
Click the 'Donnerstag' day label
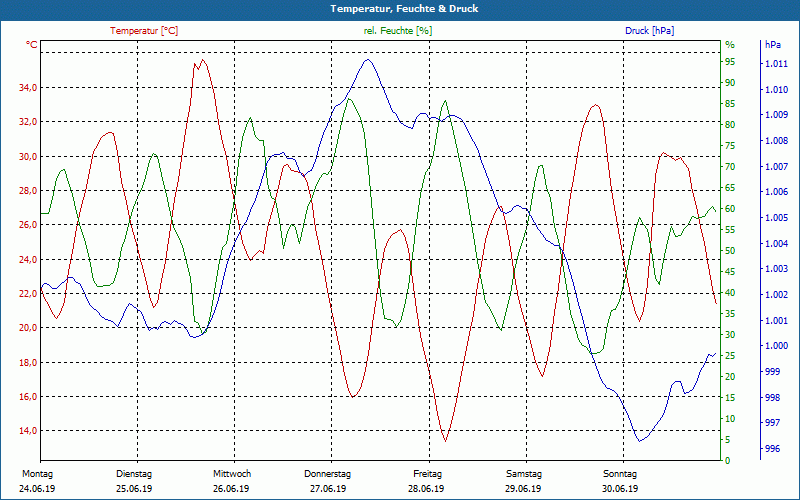tap(328, 474)
